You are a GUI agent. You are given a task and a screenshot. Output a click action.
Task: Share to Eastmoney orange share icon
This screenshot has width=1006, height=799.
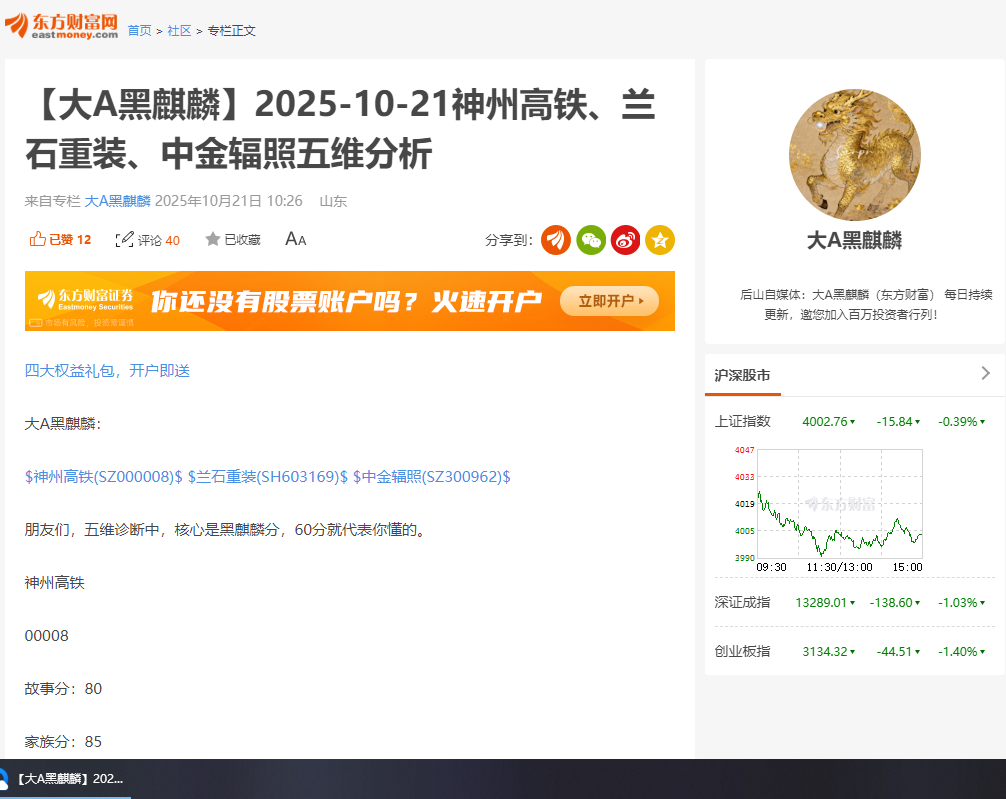point(556,240)
